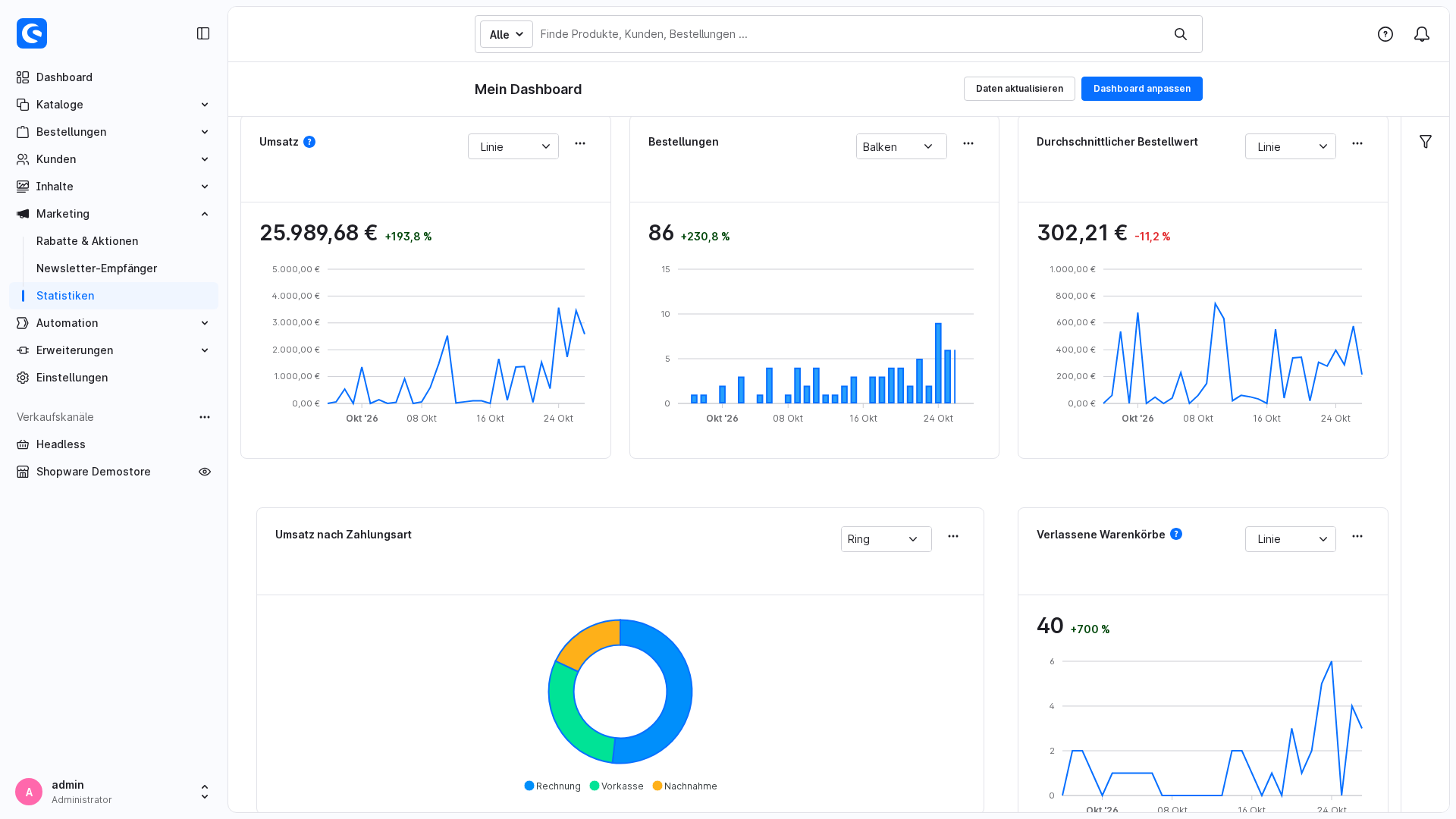This screenshot has height=819, width=1456.
Task: Collapse the Marketing menu chevron
Action: point(205,214)
